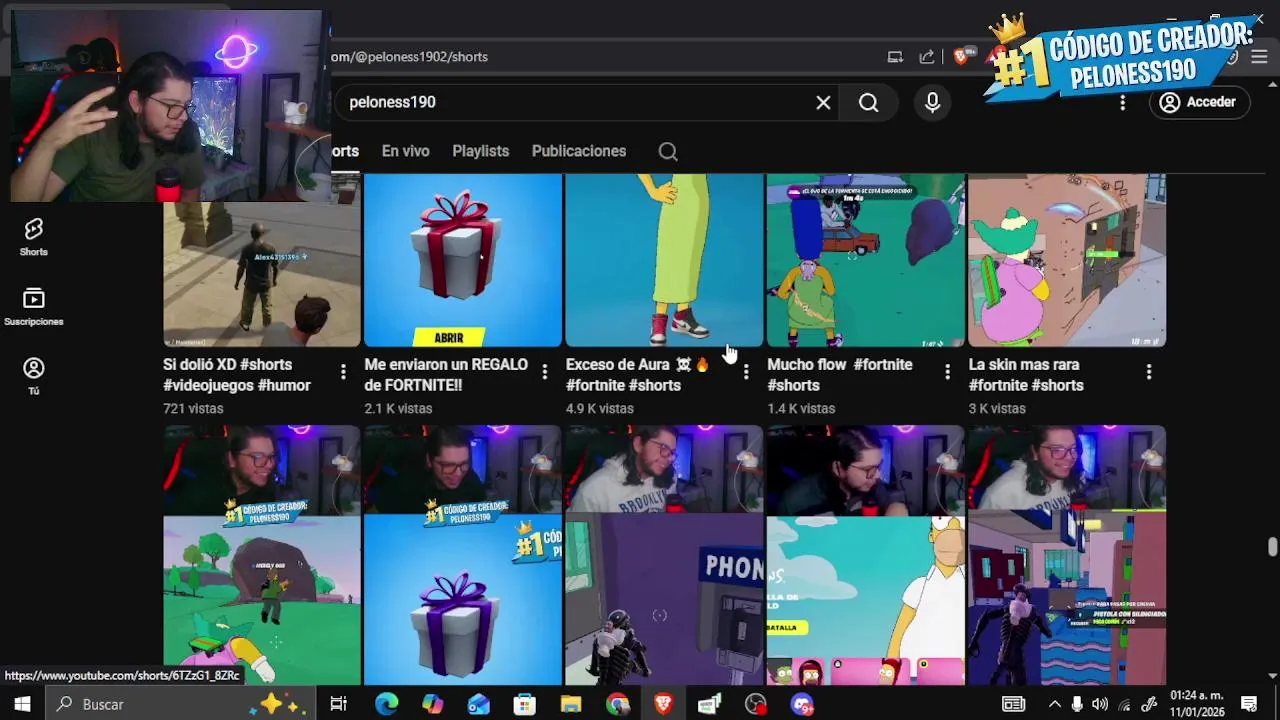The width and height of the screenshot is (1280, 720).
Task: Open File Explorer from the taskbar
Action: coord(571,704)
